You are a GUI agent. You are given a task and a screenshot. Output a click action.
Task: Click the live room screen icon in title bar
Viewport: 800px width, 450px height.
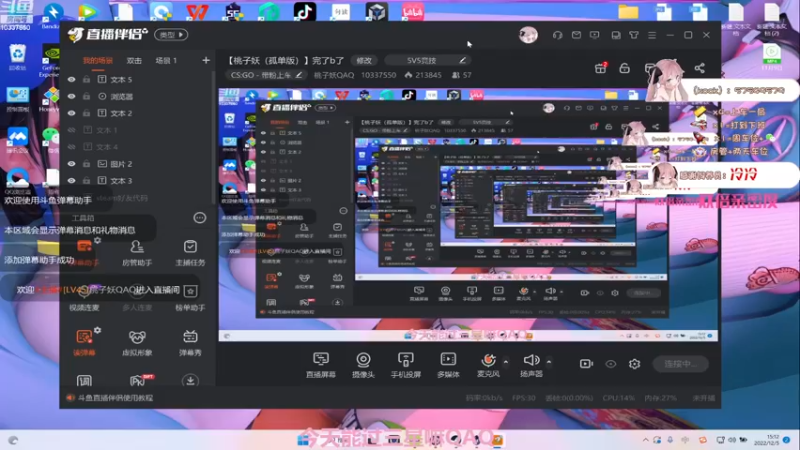pyautogui.click(x=594, y=35)
